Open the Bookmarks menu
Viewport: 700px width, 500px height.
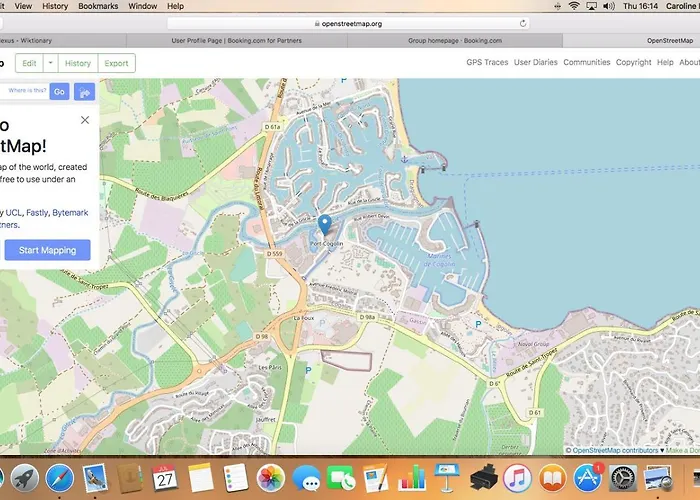pyautogui.click(x=98, y=6)
